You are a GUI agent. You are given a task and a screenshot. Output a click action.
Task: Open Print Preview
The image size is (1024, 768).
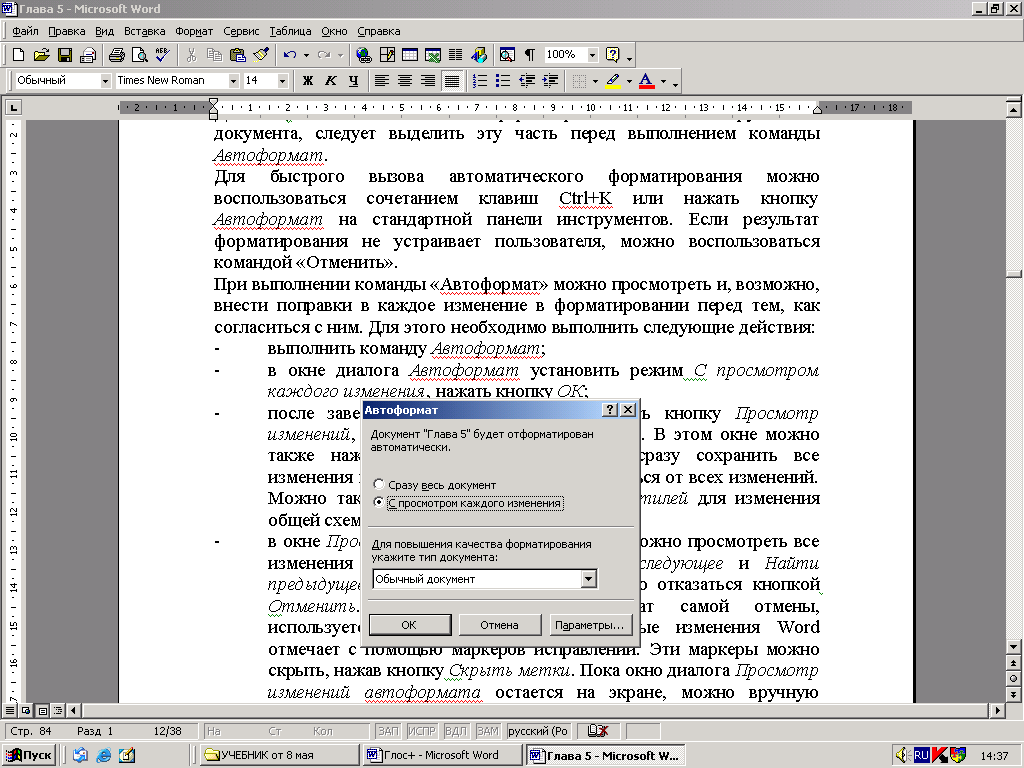click(x=139, y=55)
